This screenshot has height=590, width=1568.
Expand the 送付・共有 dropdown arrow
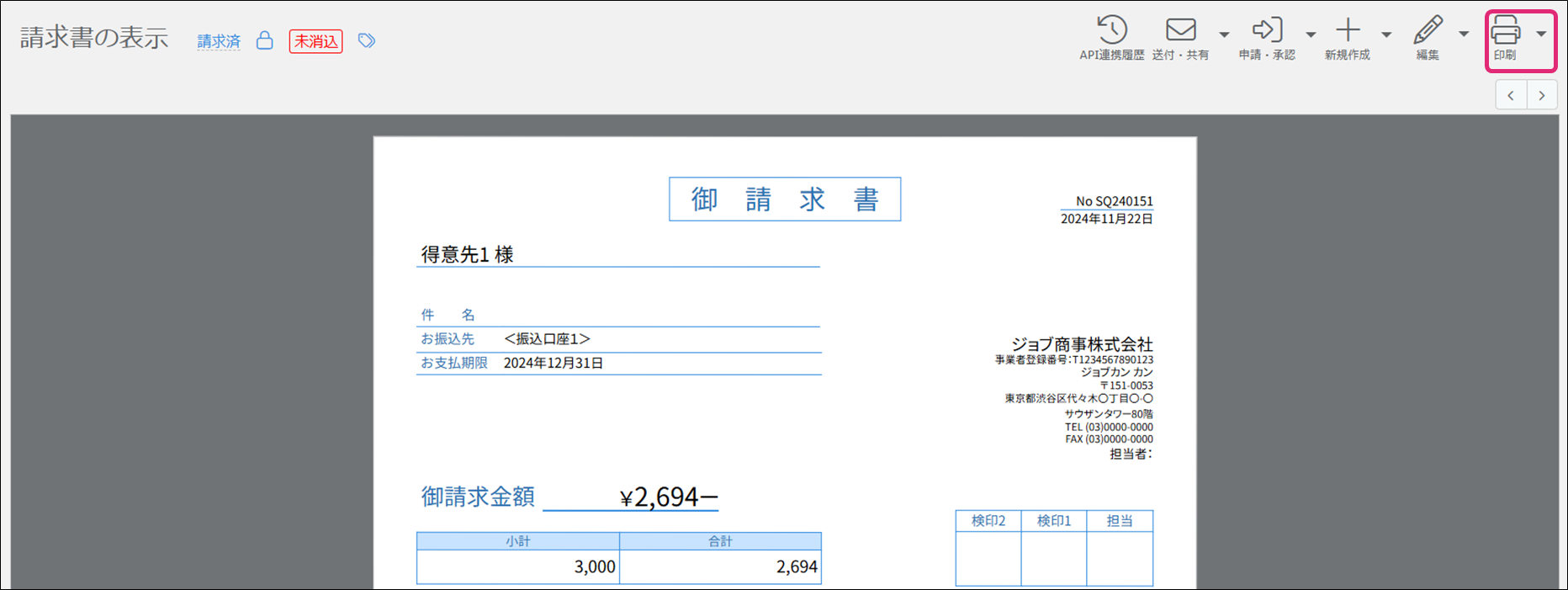pyautogui.click(x=1224, y=35)
